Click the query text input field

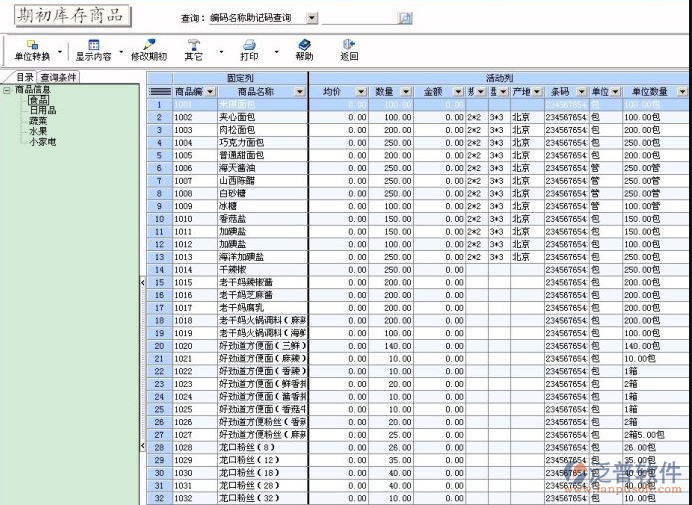[x=358, y=18]
